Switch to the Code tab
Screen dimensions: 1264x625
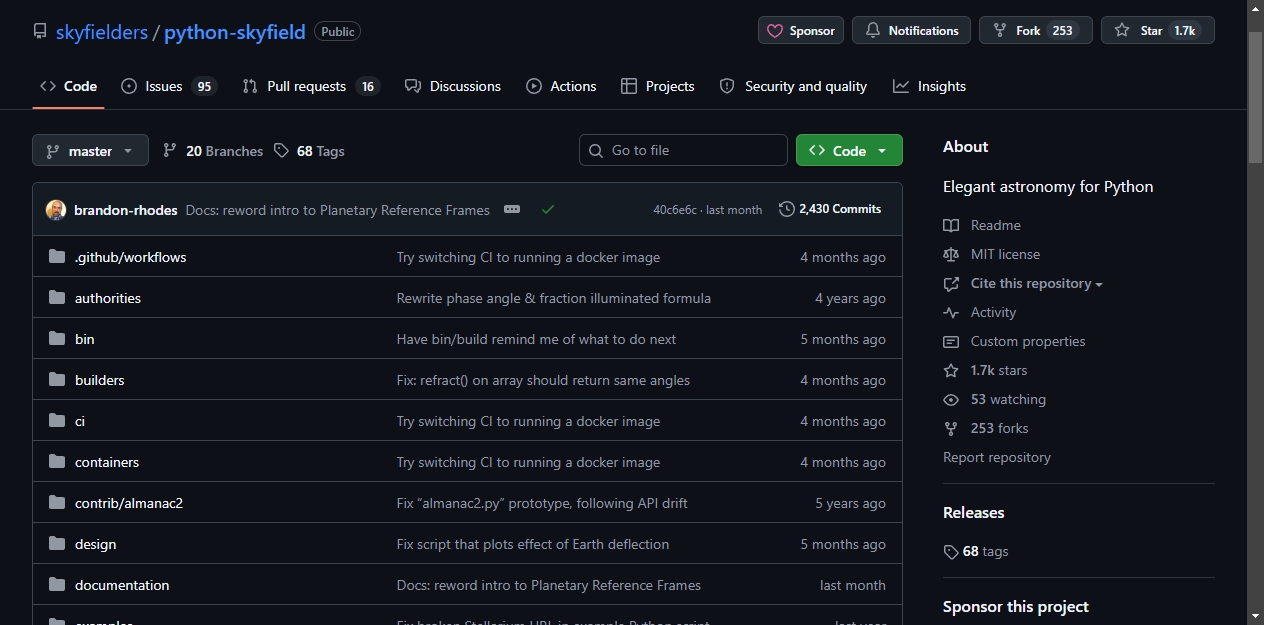68,86
